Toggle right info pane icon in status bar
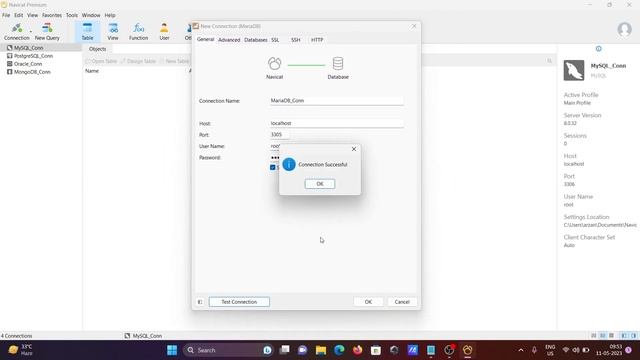This screenshot has width=640, height=360. 633,336
